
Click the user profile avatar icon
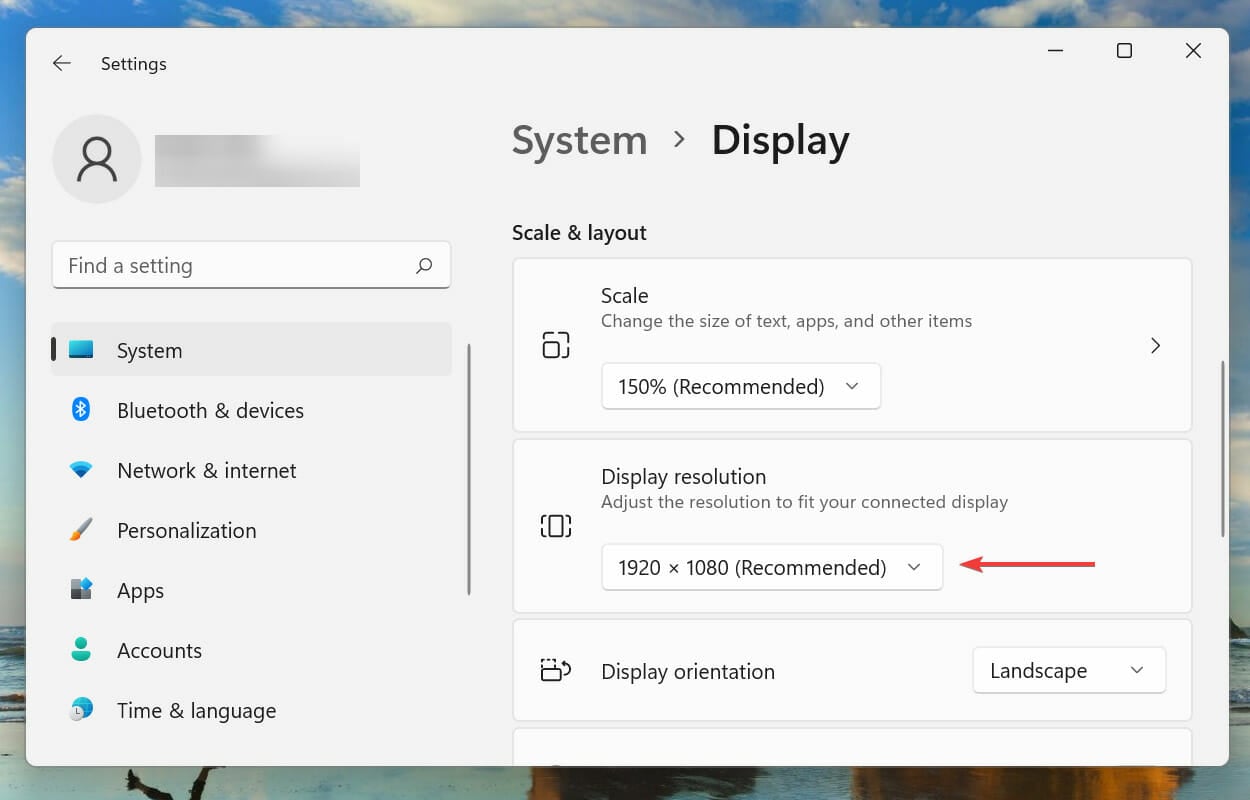coord(97,159)
